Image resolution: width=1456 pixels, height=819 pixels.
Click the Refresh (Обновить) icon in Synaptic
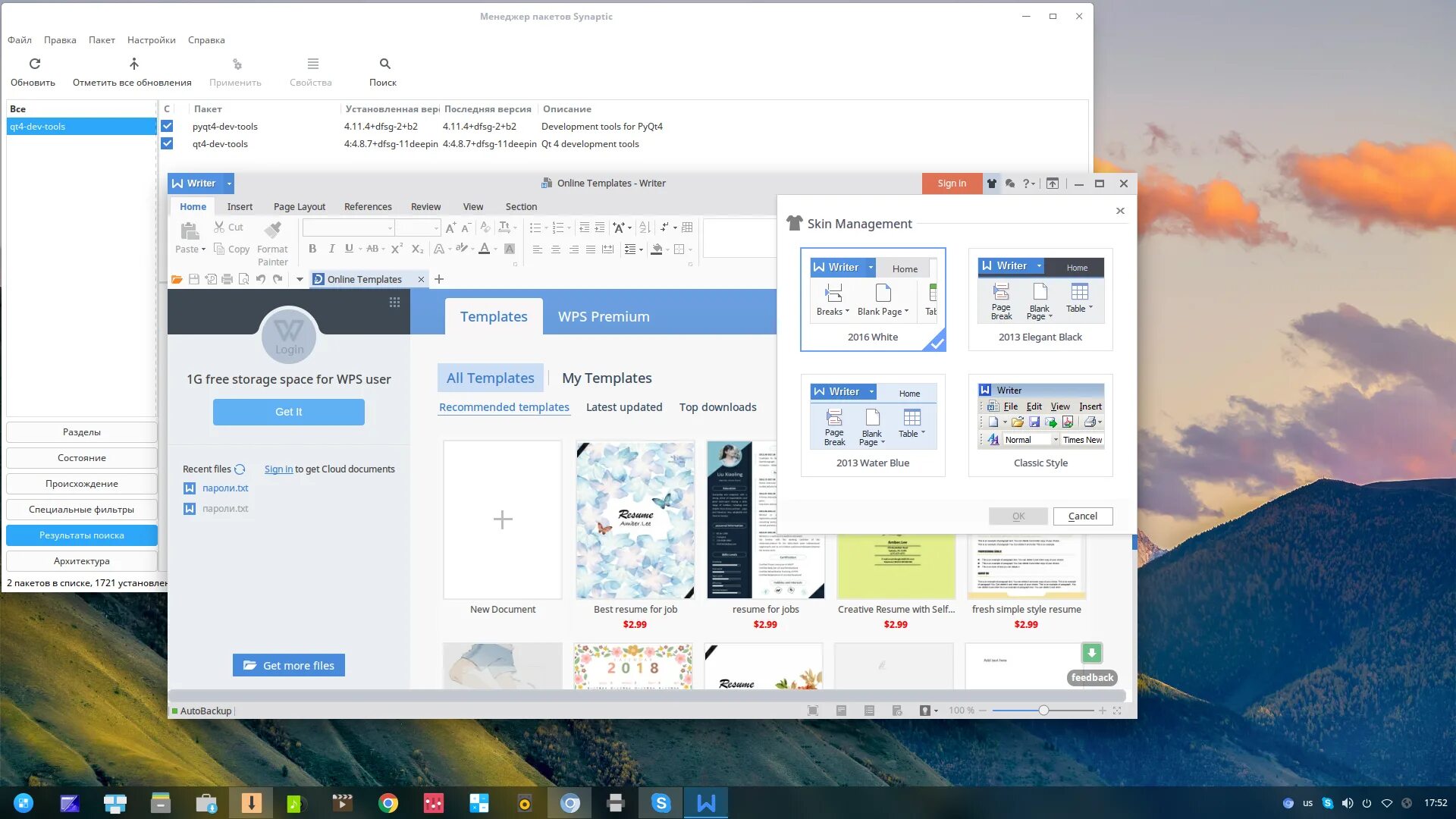(34, 64)
